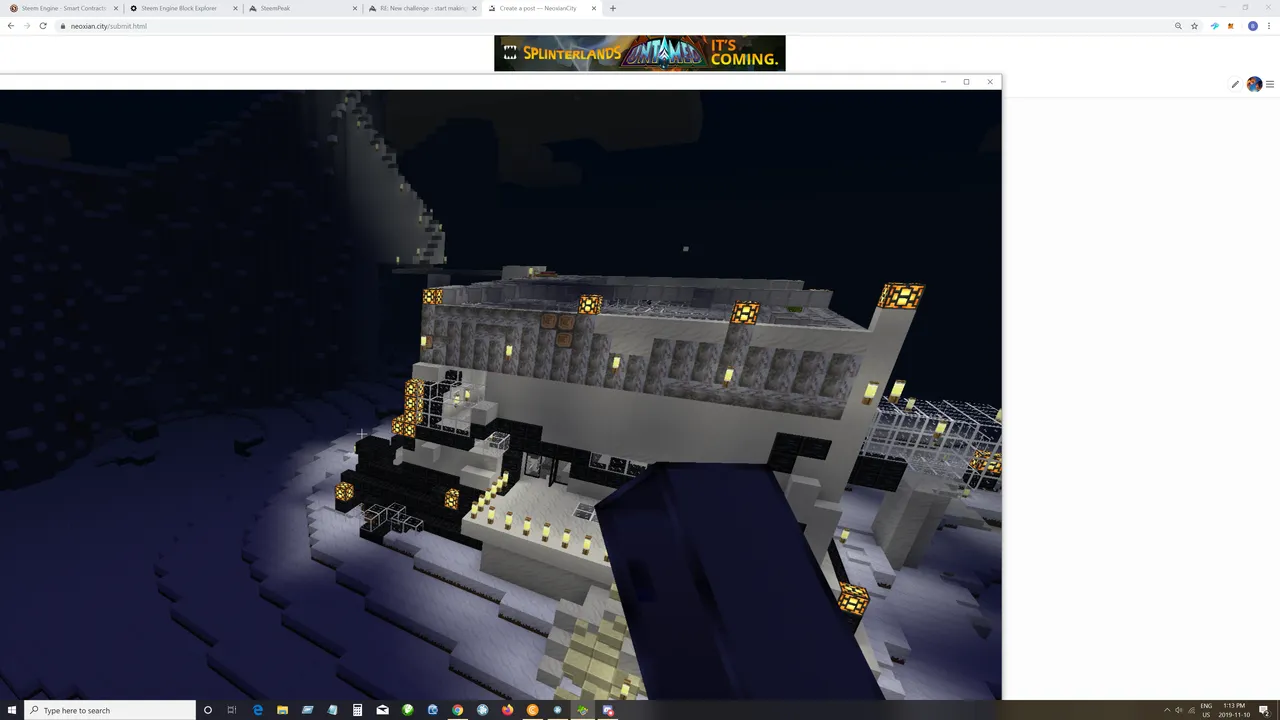This screenshot has height=720, width=1280.
Task: Close the RE: New challenge tab
Action: point(474,8)
